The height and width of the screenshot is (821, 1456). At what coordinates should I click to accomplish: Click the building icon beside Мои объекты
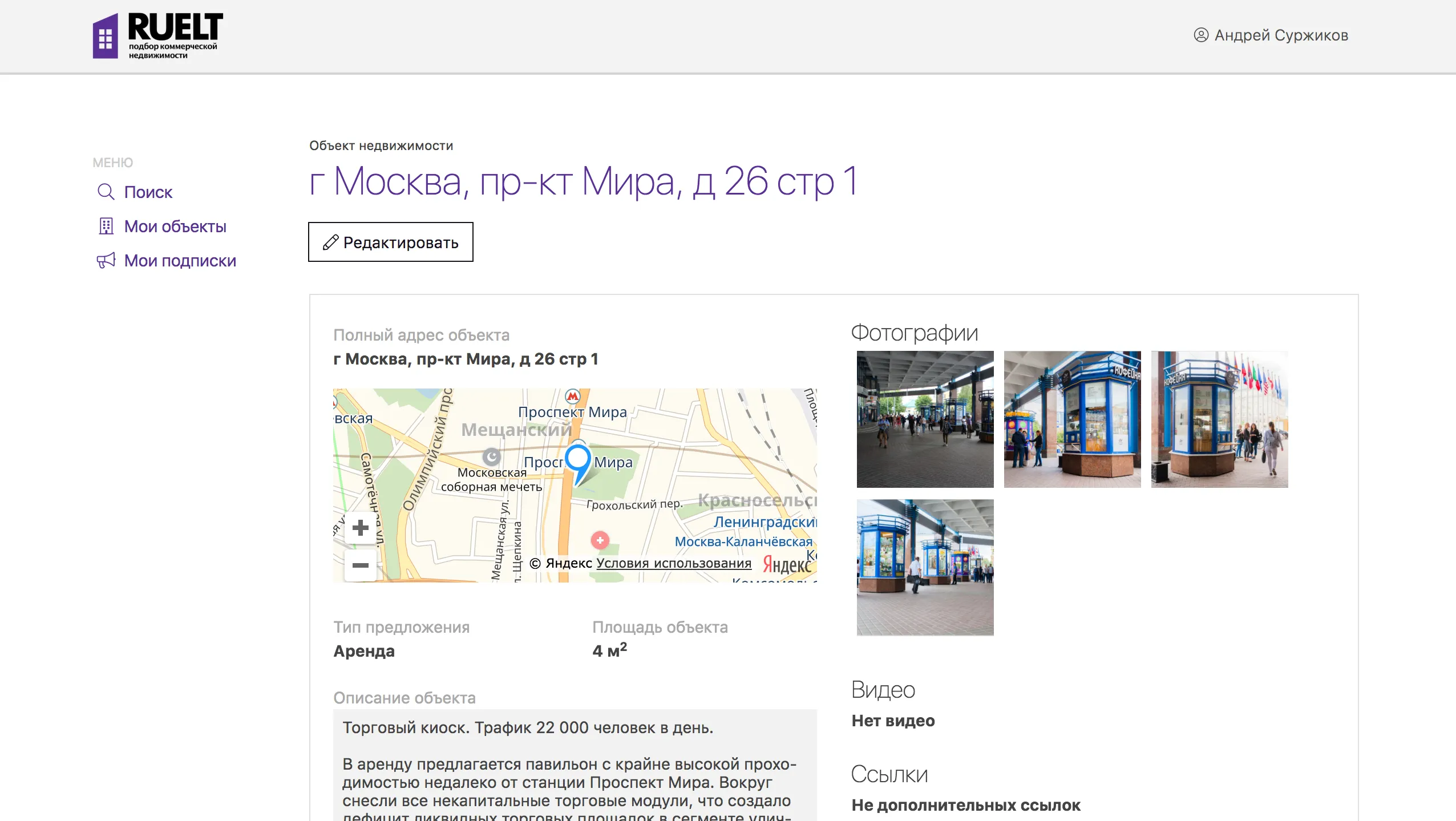click(106, 227)
